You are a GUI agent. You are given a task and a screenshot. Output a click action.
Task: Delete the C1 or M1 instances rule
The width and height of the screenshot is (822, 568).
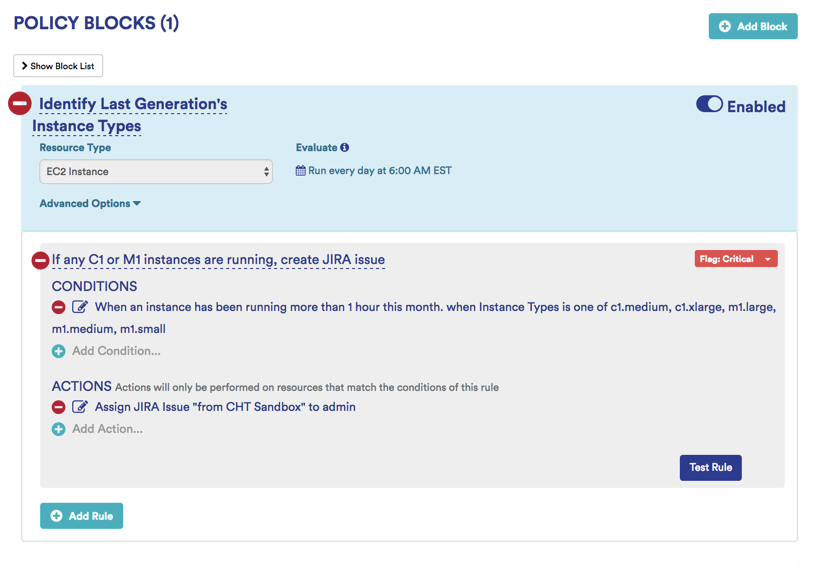[40, 260]
